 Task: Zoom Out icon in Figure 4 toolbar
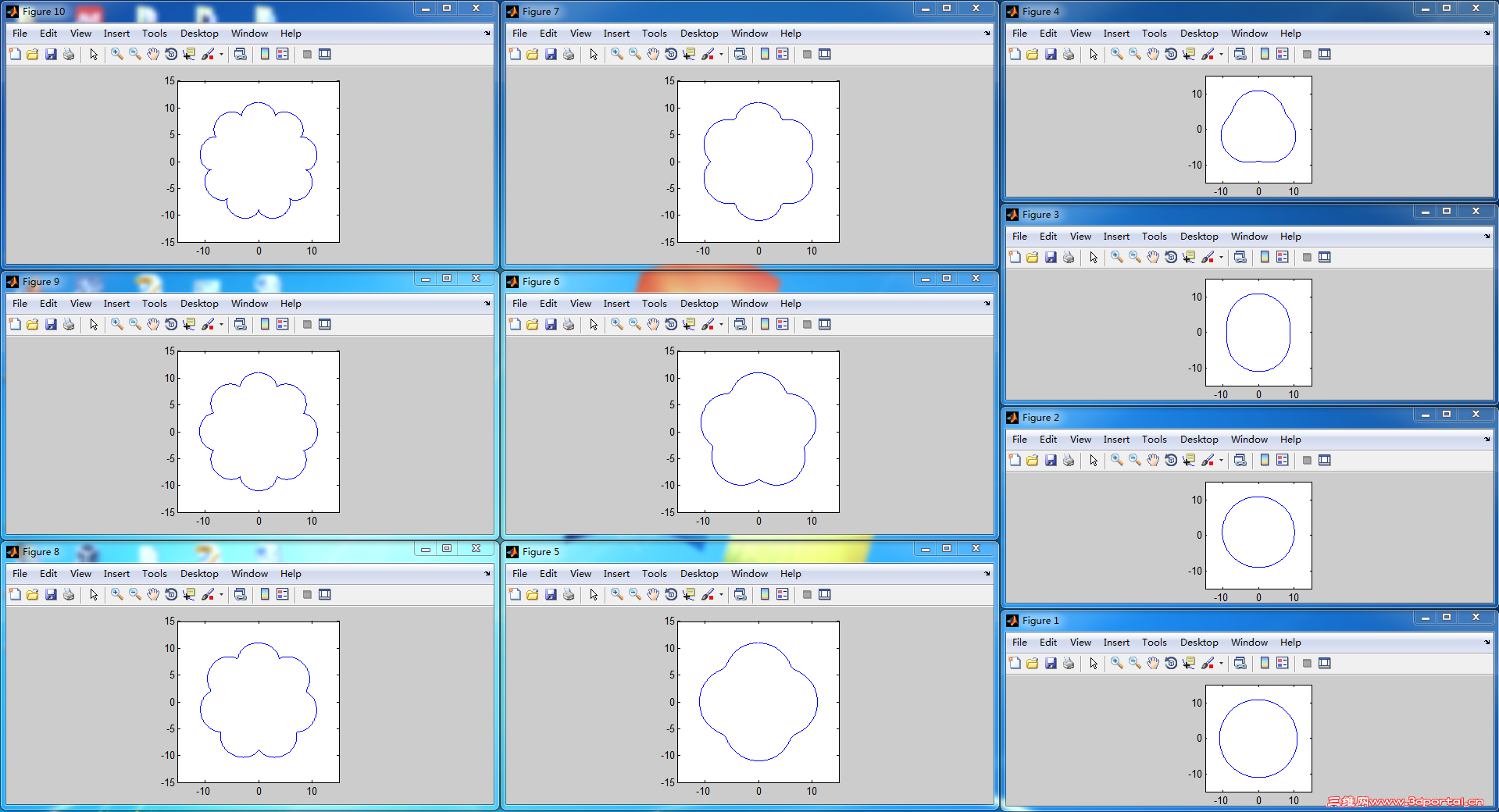pyautogui.click(x=1135, y=54)
